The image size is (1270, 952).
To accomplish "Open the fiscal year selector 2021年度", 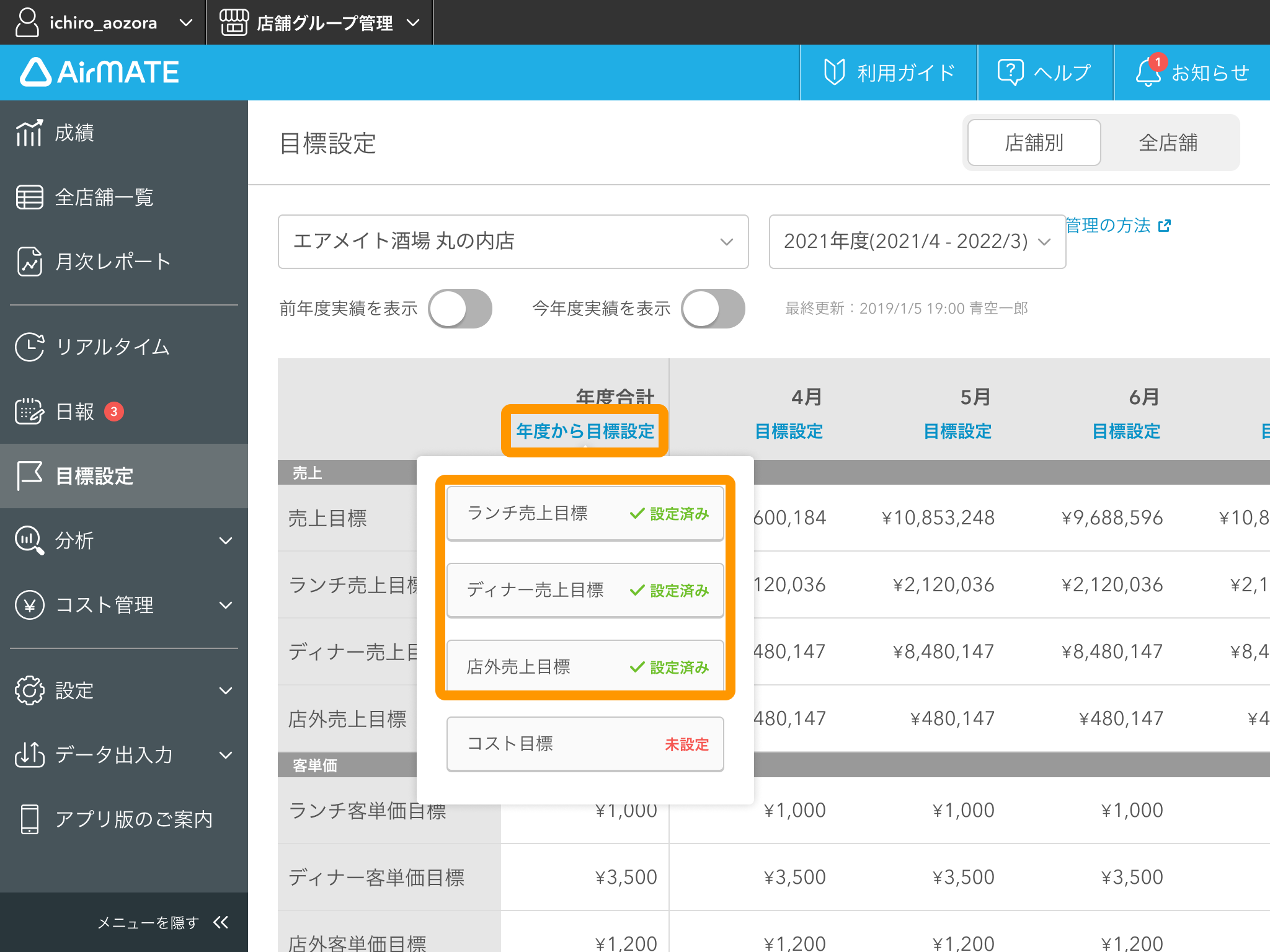I will coord(918,242).
